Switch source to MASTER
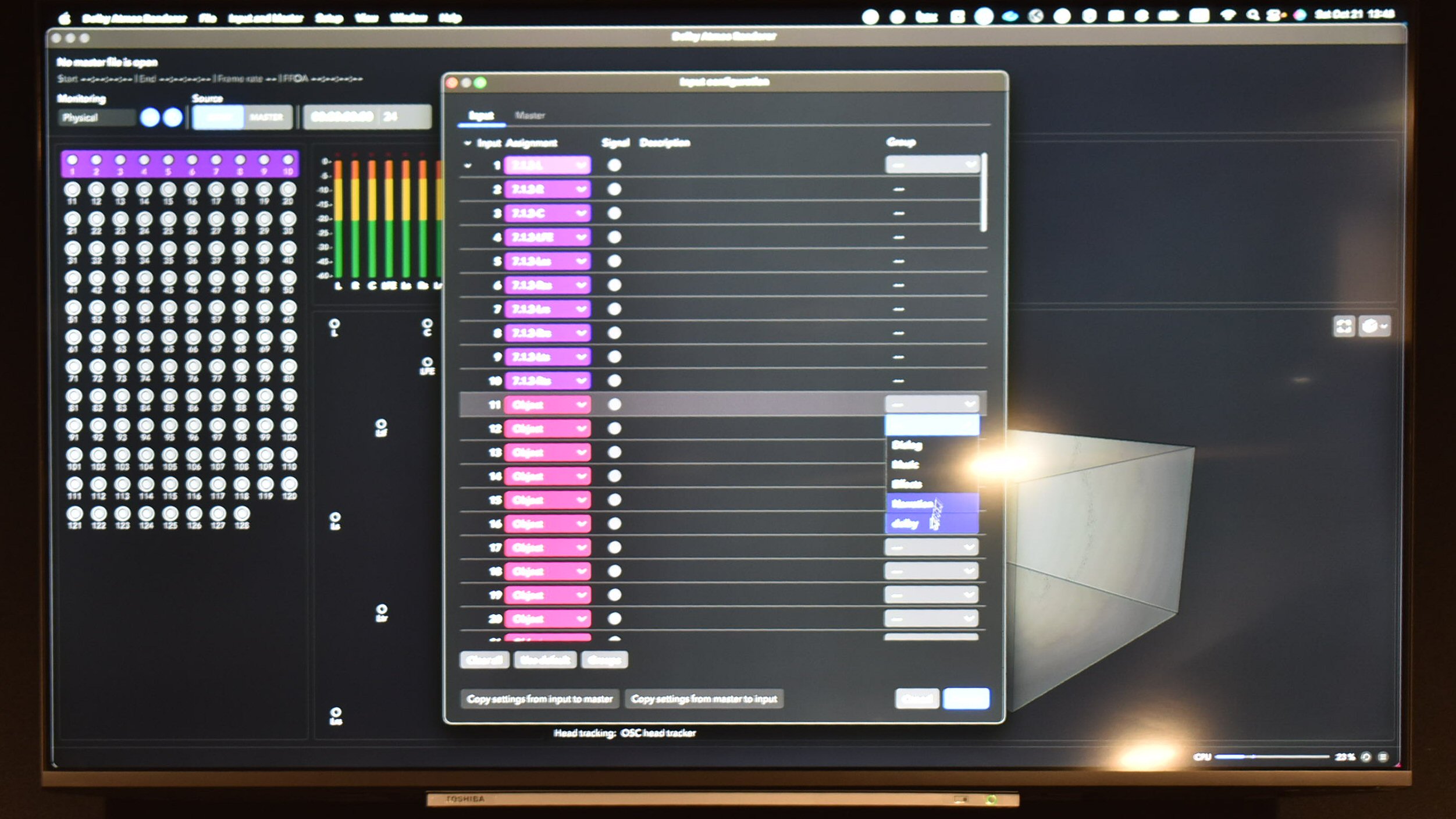Image resolution: width=1456 pixels, height=819 pixels. [266, 117]
